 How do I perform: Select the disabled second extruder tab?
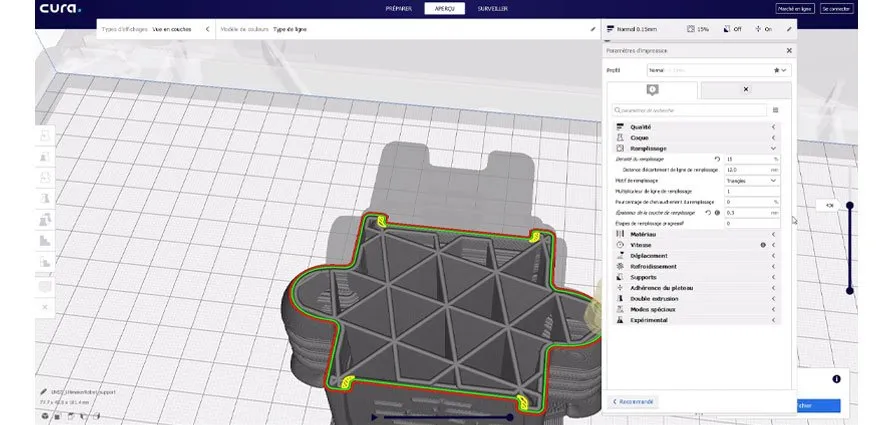pos(745,89)
